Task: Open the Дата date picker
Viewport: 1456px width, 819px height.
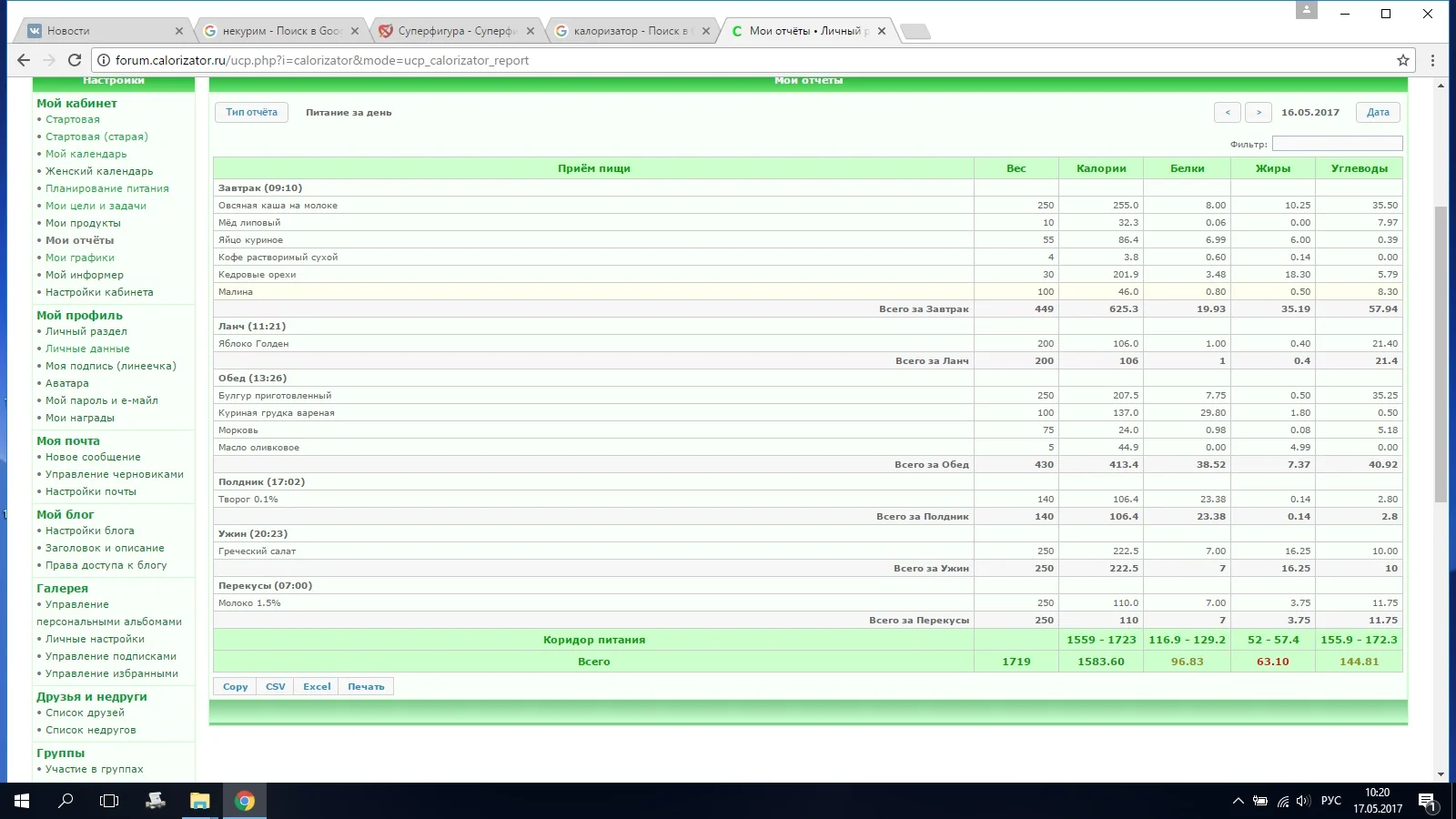Action: 1378,112
